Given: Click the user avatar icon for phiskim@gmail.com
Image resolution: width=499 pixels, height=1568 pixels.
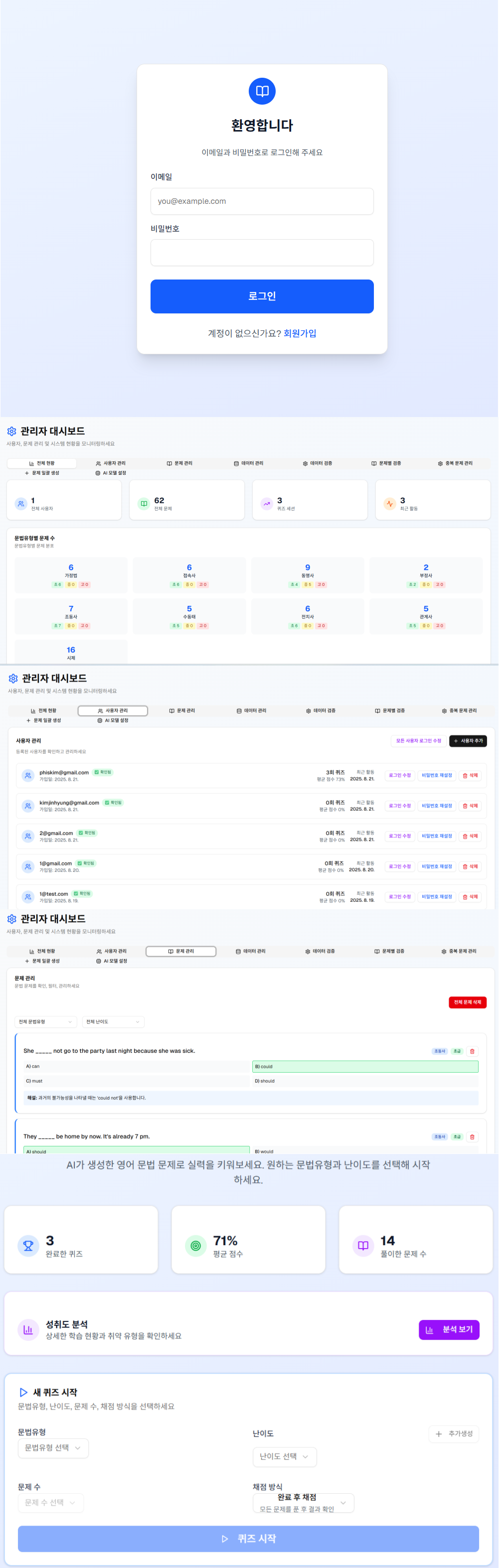Looking at the screenshot, I should tap(28, 775).
